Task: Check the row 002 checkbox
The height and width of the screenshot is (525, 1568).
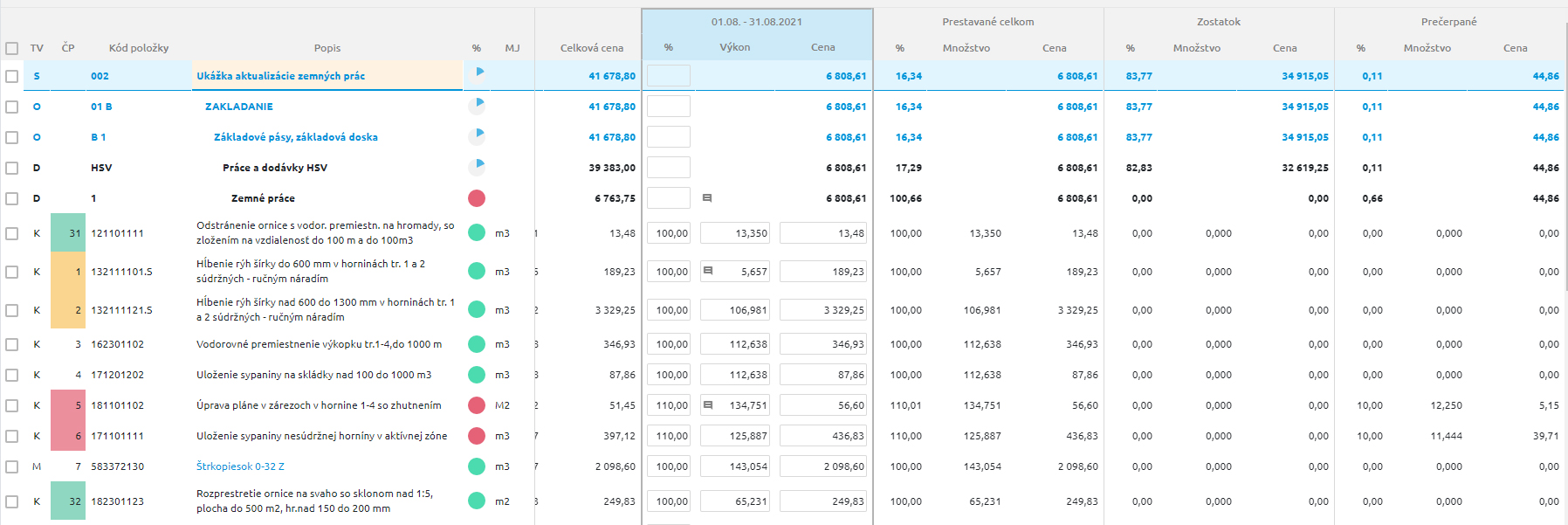Action: (12, 76)
